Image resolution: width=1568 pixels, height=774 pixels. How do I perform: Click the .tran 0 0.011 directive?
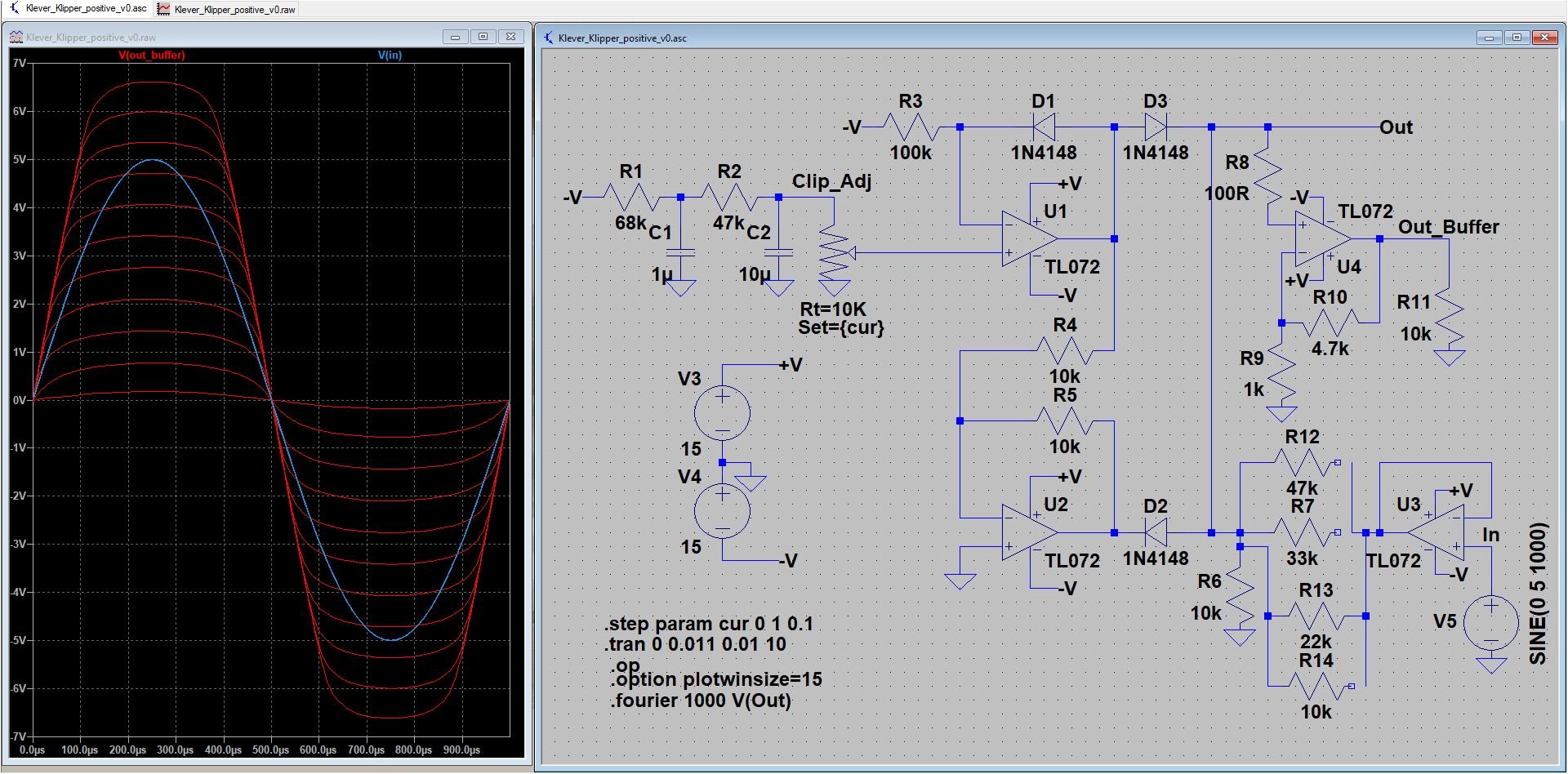(x=695, y=644)
